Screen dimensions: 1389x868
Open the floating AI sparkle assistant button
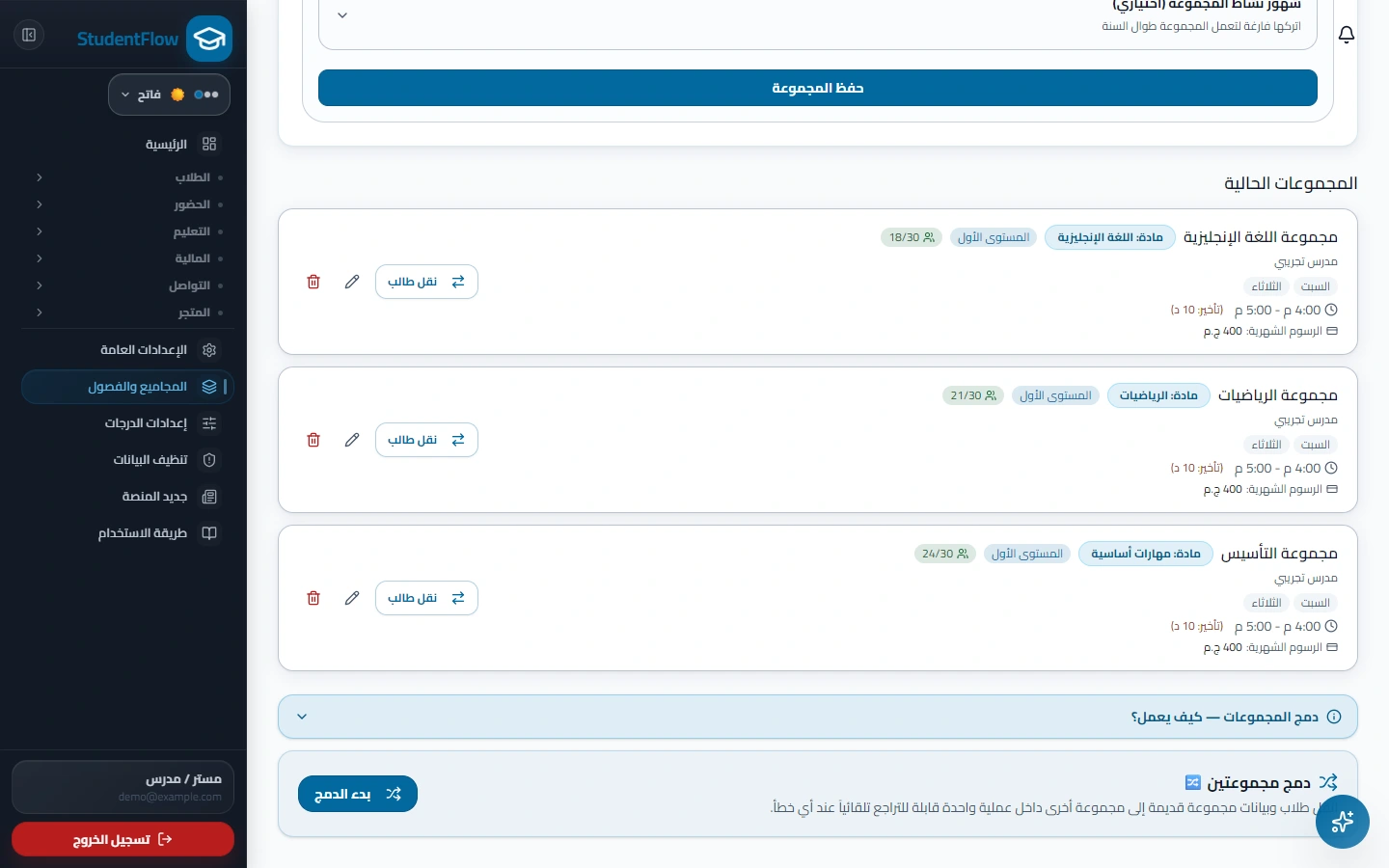tap(1343, 822)
